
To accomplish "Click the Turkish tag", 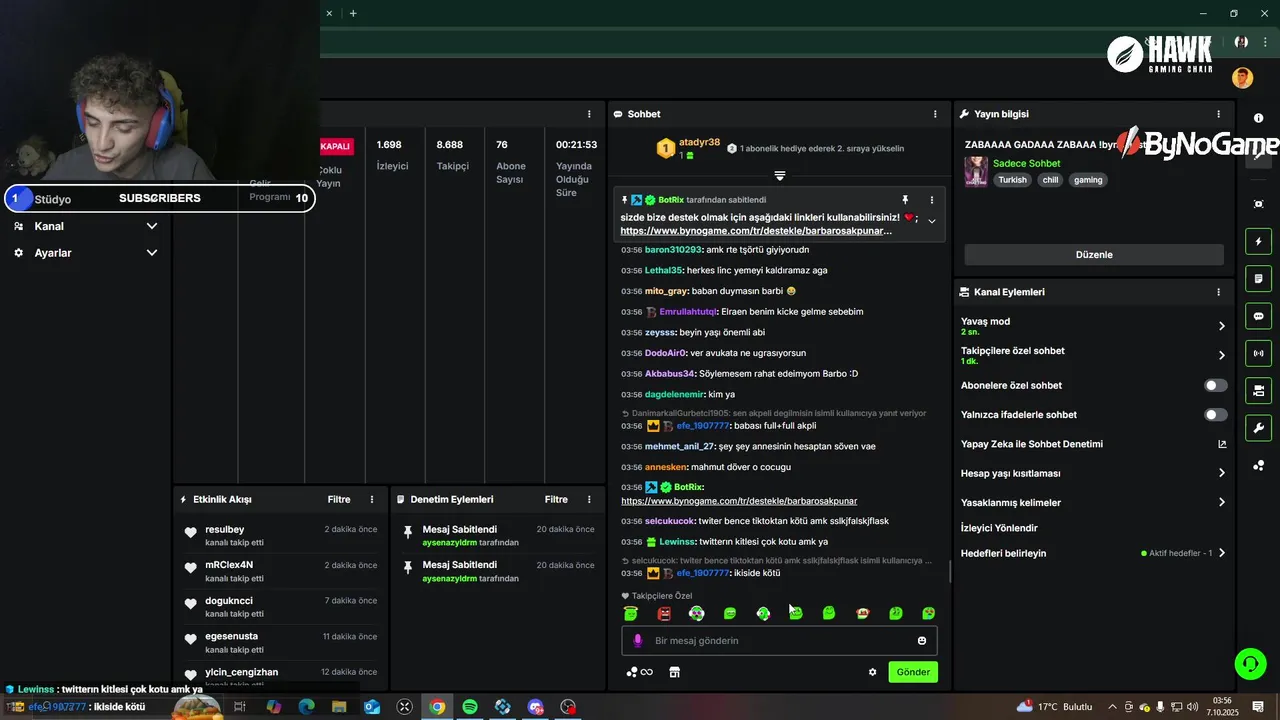I will pyautogui.click(x=1012, y=180).
